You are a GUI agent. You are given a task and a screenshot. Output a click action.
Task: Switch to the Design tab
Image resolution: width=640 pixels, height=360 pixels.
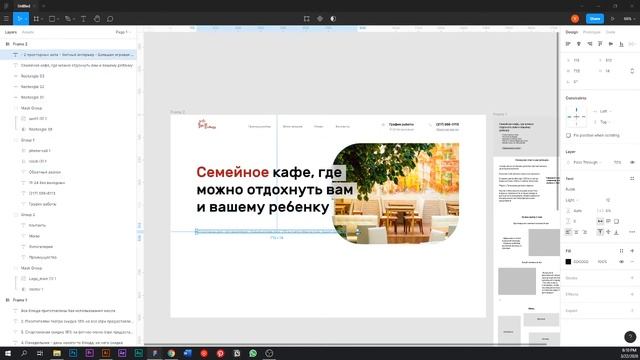click(571, 32)
